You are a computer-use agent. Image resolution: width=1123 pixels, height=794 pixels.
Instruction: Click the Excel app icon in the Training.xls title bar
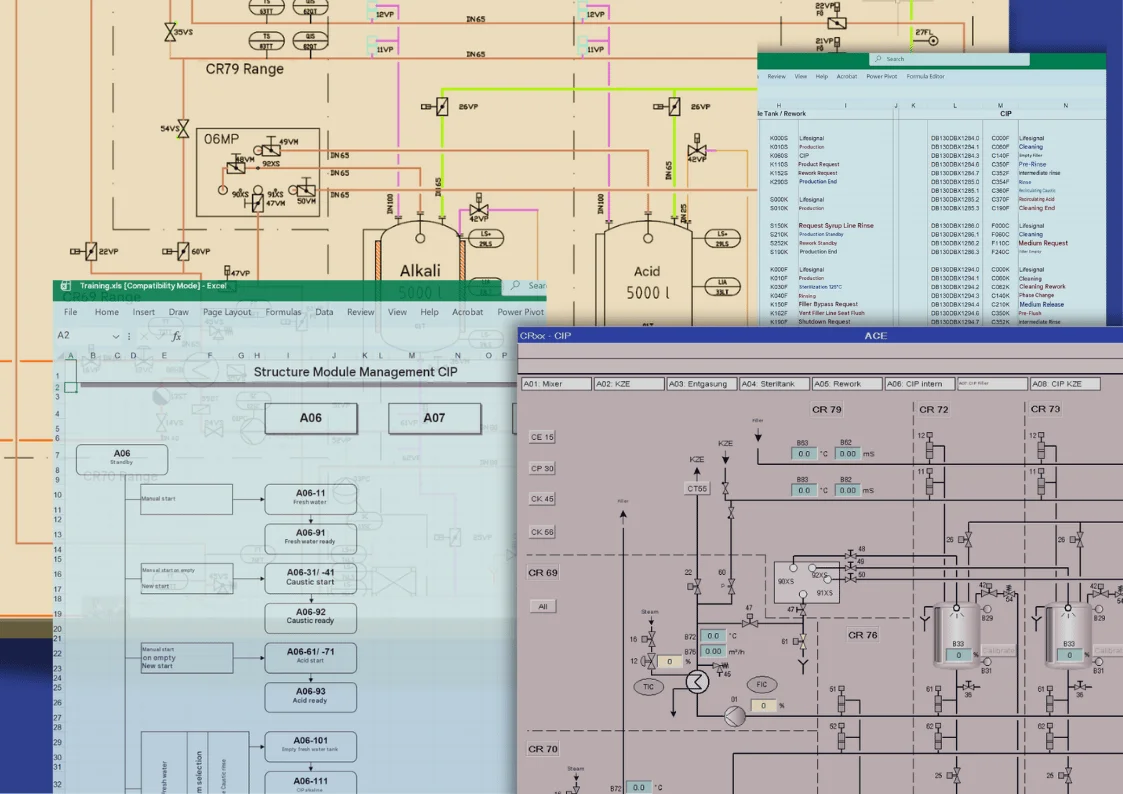pyautogui.click(x=65, y=286)
